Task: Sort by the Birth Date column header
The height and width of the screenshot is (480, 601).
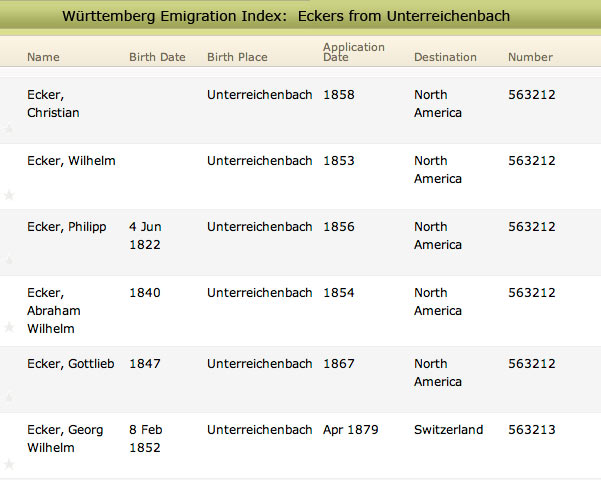Action: 157,57
